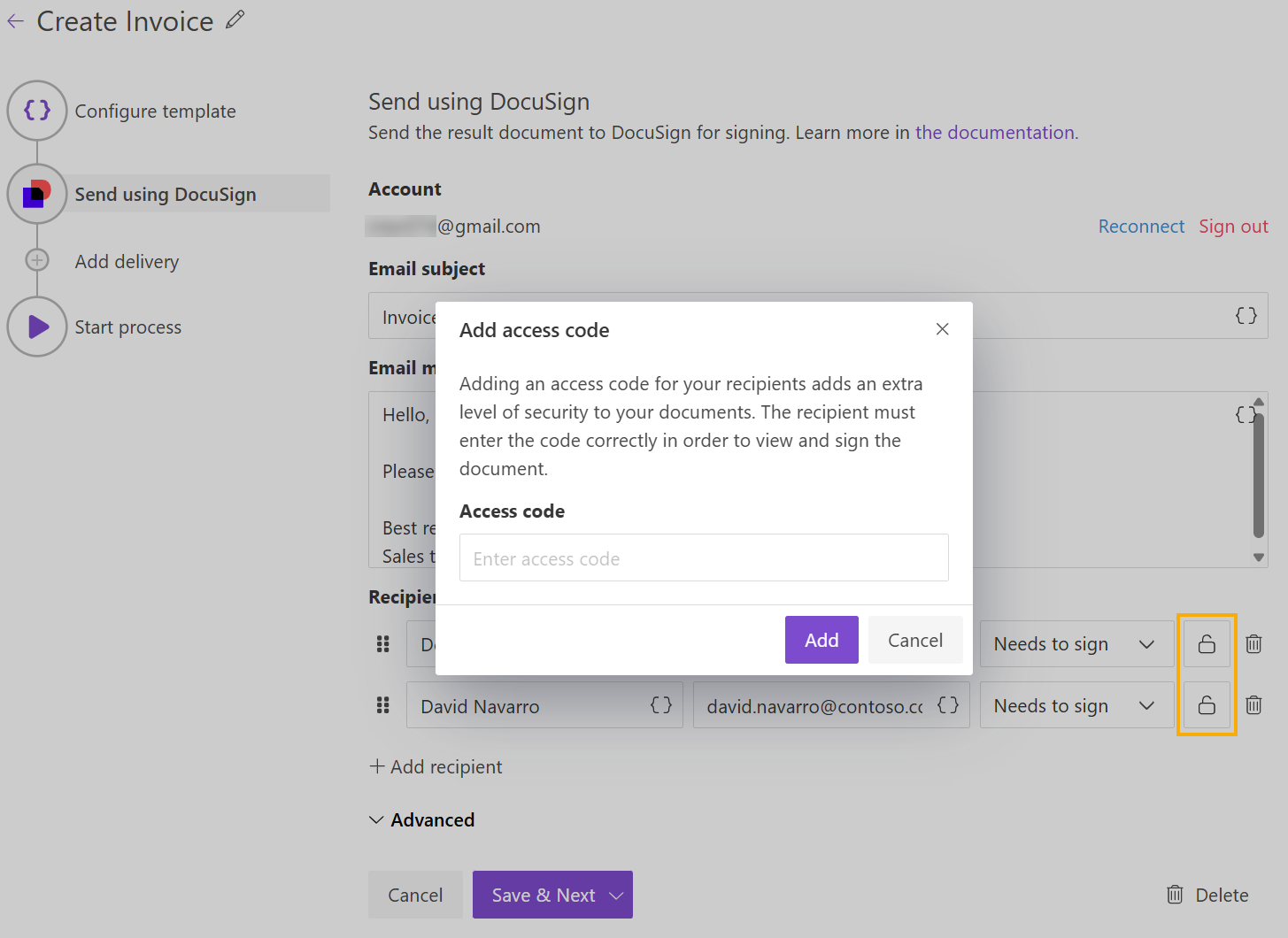Insert token in Email subject field
This screenshot has width=1288, height=938.
1246,316
